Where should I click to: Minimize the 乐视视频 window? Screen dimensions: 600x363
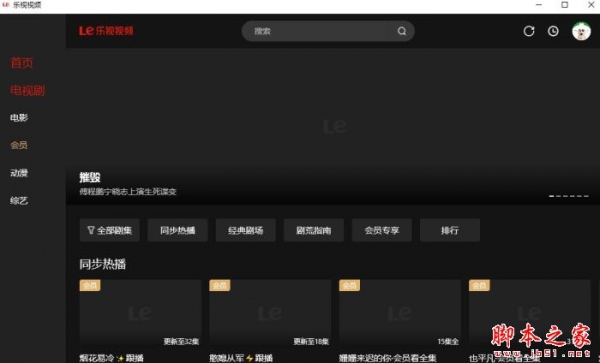(x=539, y=5)
